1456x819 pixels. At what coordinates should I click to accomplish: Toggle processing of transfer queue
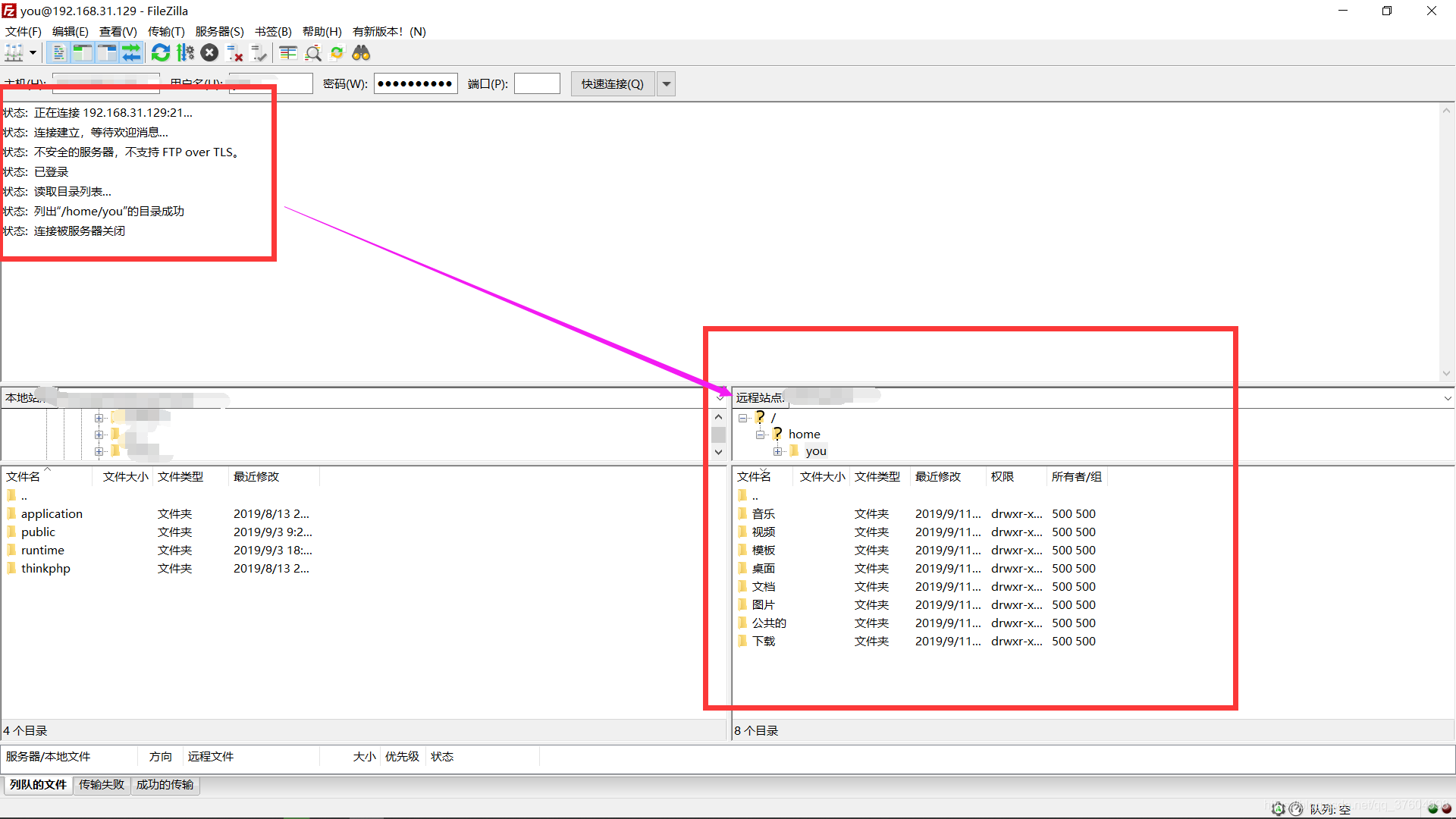click(185, 53)
